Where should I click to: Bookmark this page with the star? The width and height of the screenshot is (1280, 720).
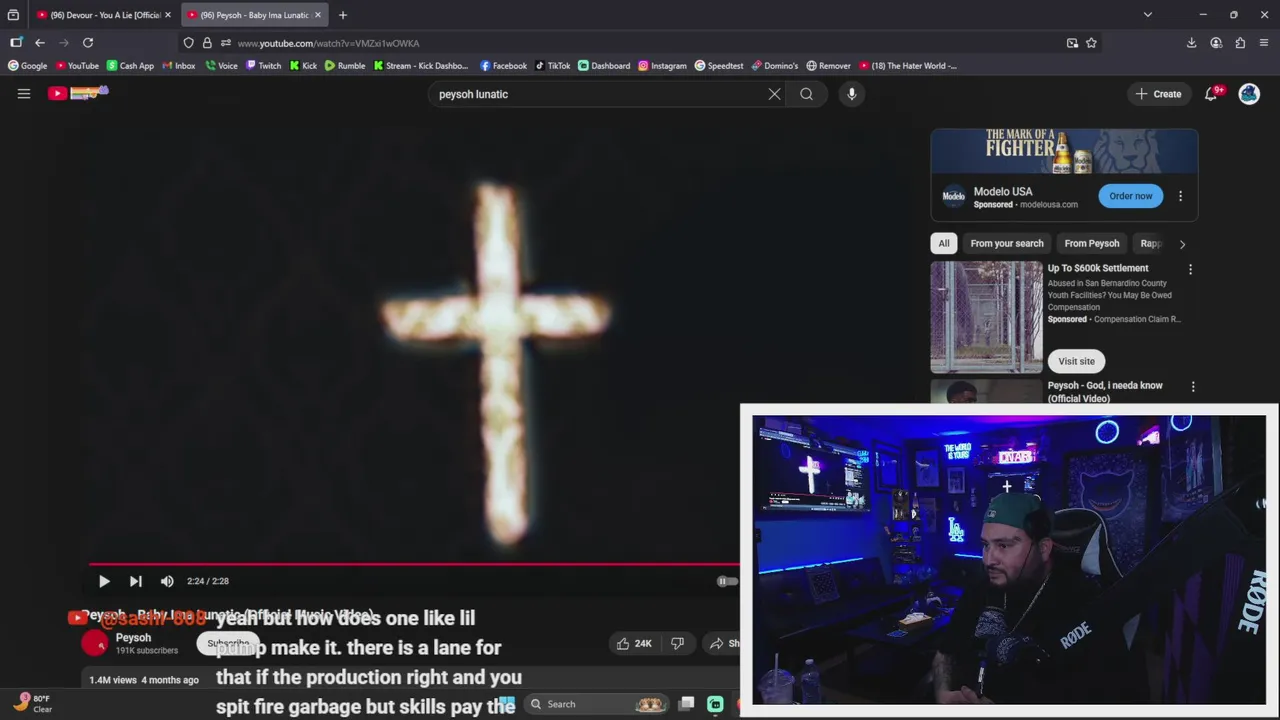pos(1091,43)
